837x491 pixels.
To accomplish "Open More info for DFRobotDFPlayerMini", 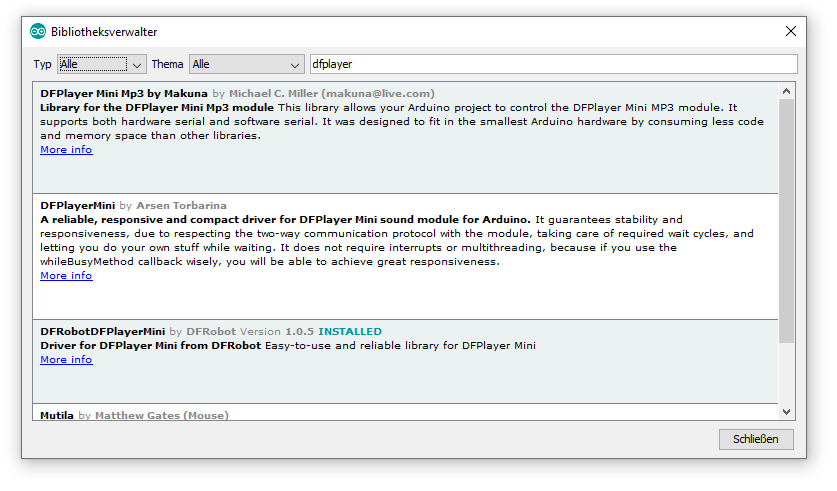I will [66, 360].
